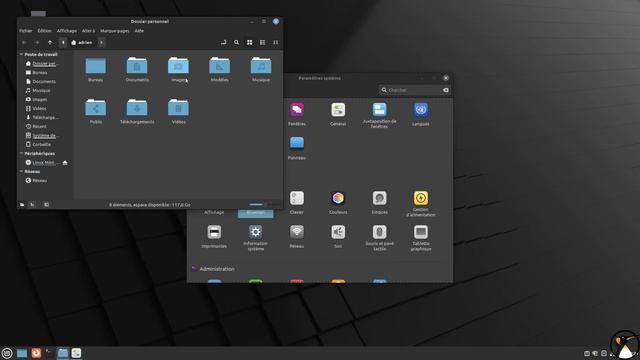Open Couleurs in System Settings
Screen dimensions: 640x360
pos(338,202)
